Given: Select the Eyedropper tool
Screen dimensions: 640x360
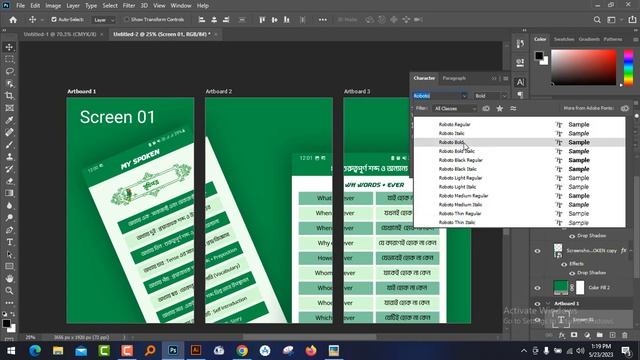Looking at the screenshot, I should 9,120.
